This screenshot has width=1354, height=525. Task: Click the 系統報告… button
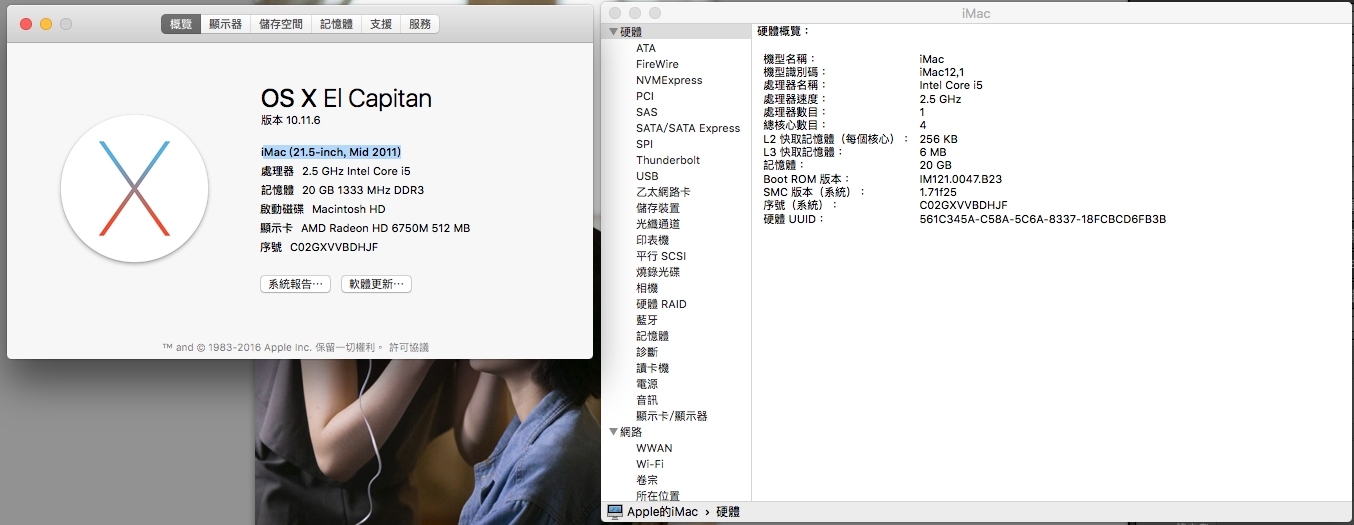point(295,284)
